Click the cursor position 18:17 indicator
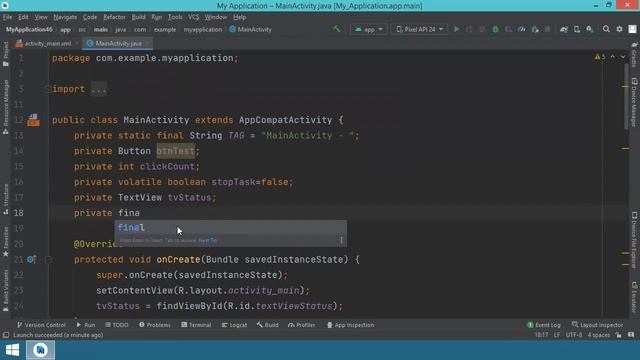 541,335
